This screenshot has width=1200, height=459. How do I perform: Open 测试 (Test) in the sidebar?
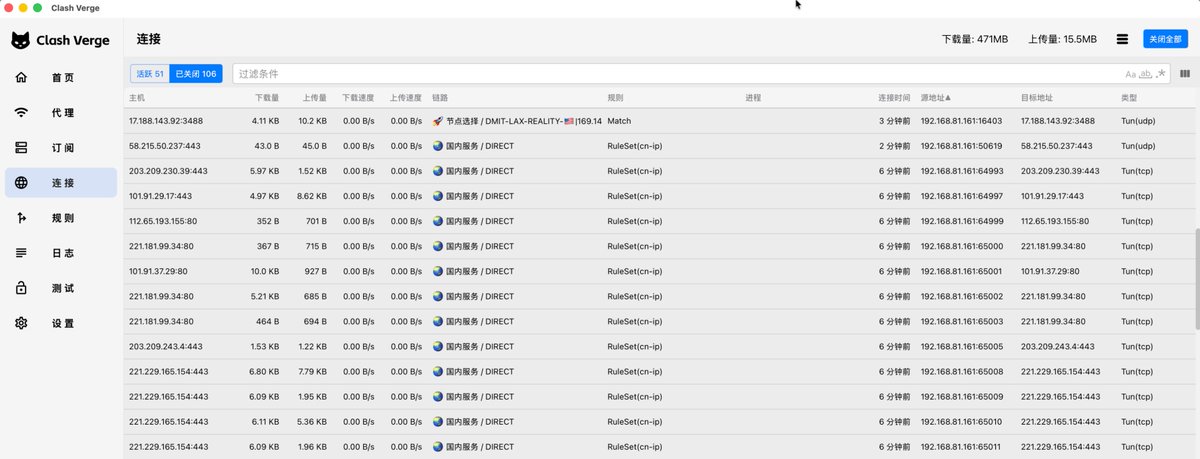[61, 288]
